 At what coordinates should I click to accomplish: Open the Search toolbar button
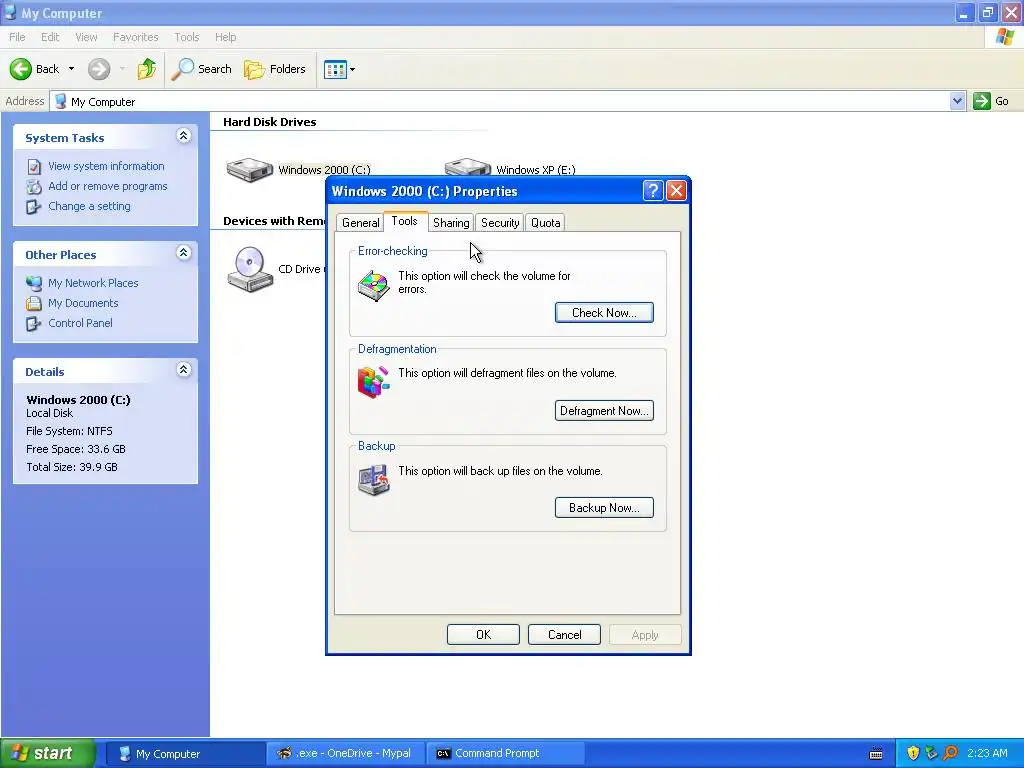(201, 69)
